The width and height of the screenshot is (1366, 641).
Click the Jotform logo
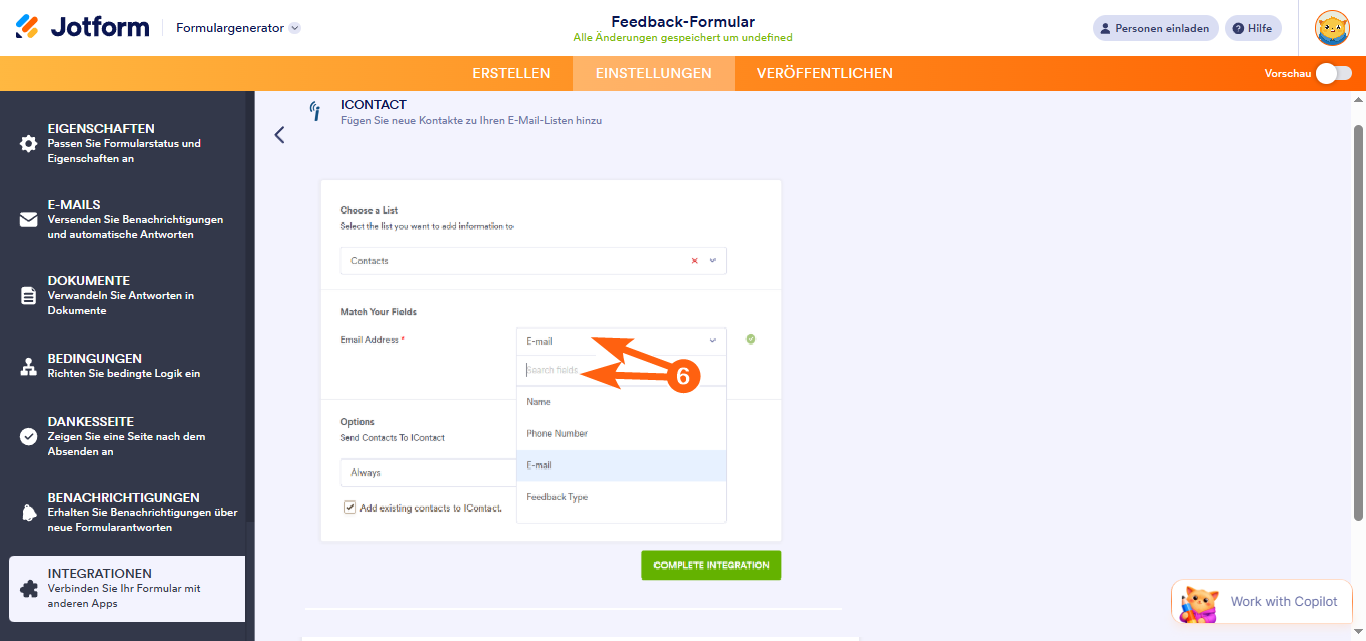click(x=82, y=27)
